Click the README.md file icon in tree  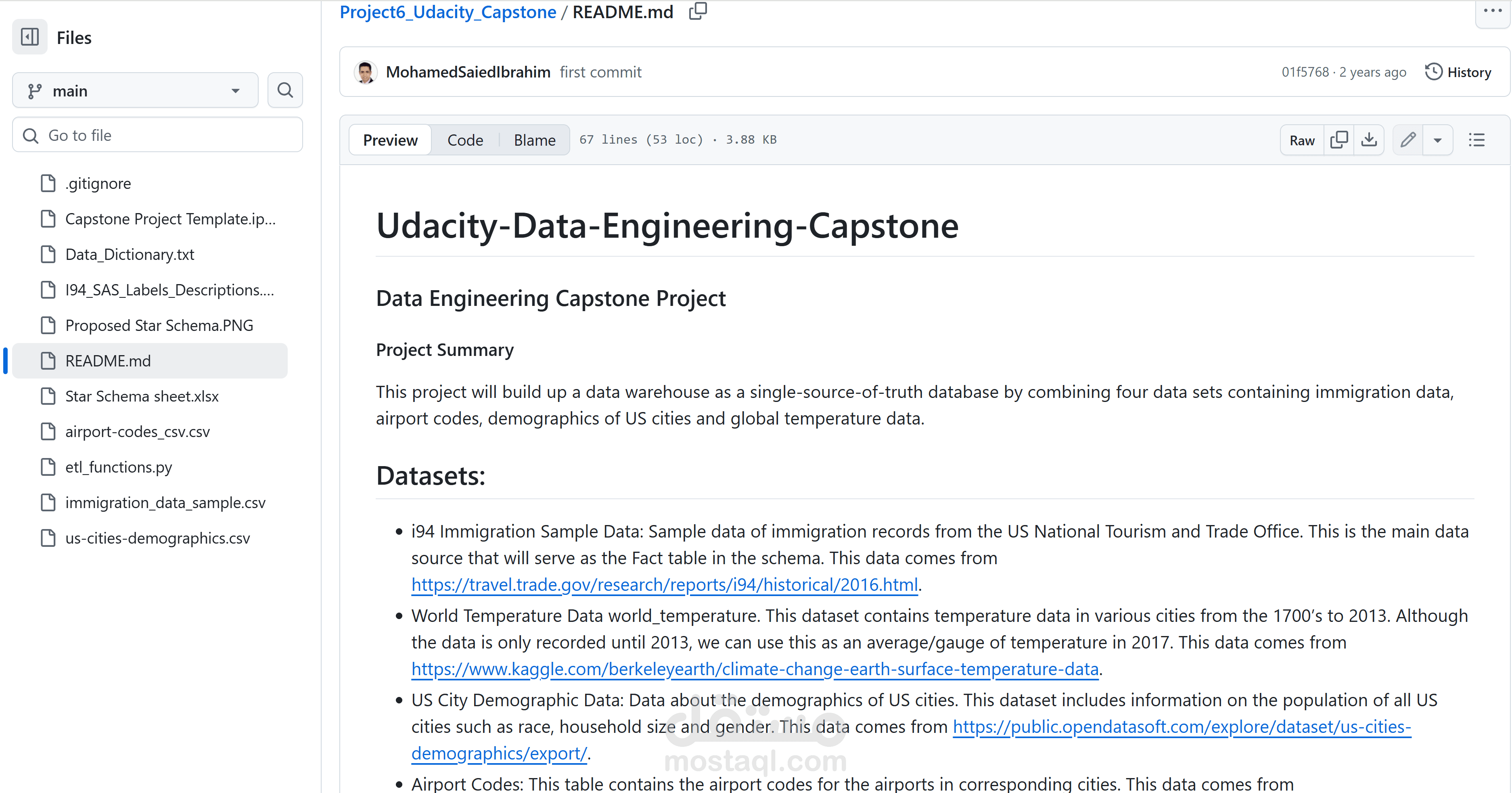(48, 360)
